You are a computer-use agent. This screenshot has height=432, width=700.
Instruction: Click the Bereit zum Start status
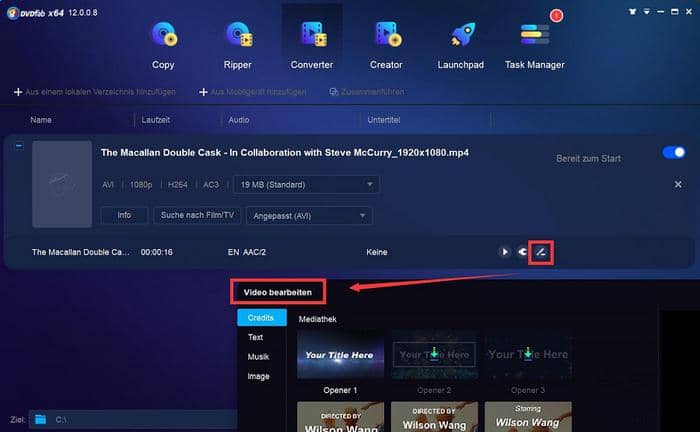(x=588, y=158)
